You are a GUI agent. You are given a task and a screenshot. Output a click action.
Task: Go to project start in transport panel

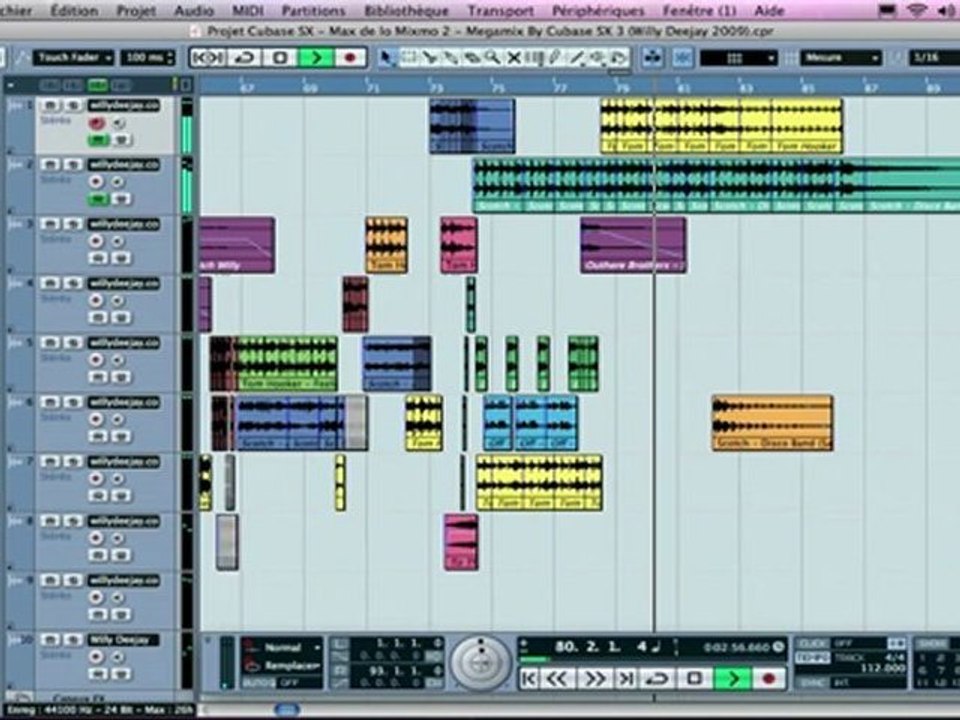coord(530,678)
